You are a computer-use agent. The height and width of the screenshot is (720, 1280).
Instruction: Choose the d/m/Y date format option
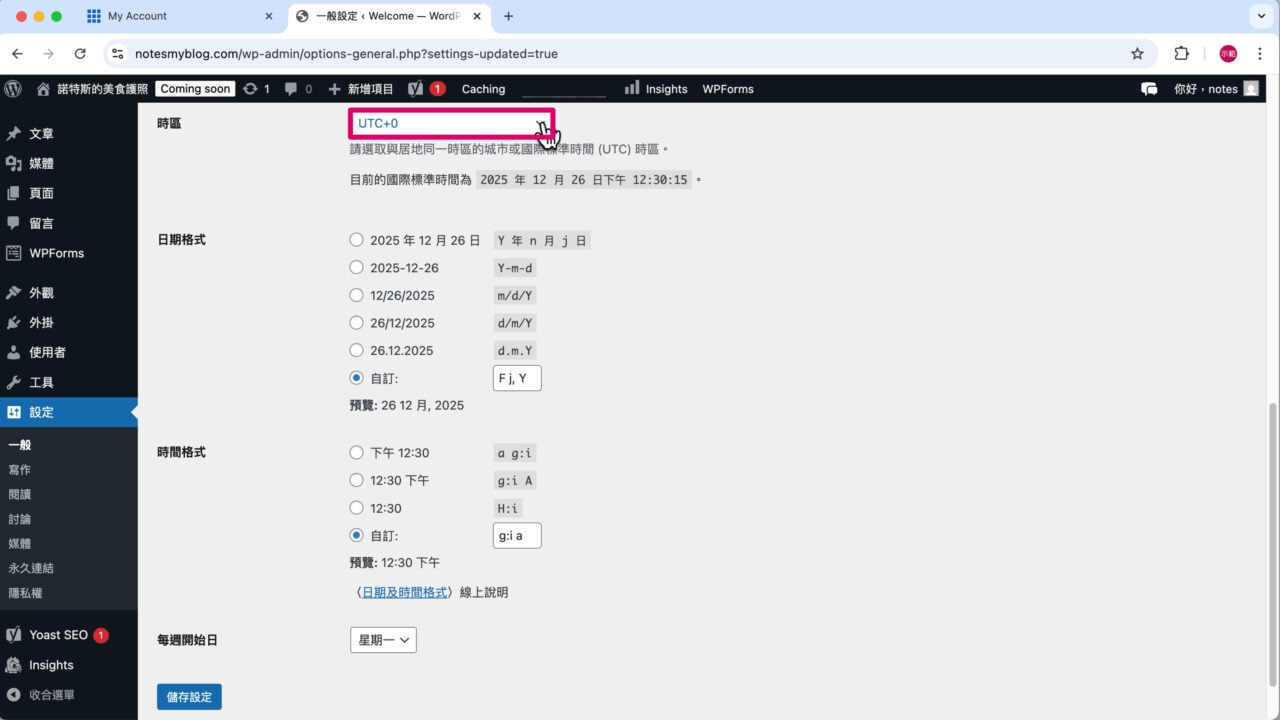tap(356, 323)
